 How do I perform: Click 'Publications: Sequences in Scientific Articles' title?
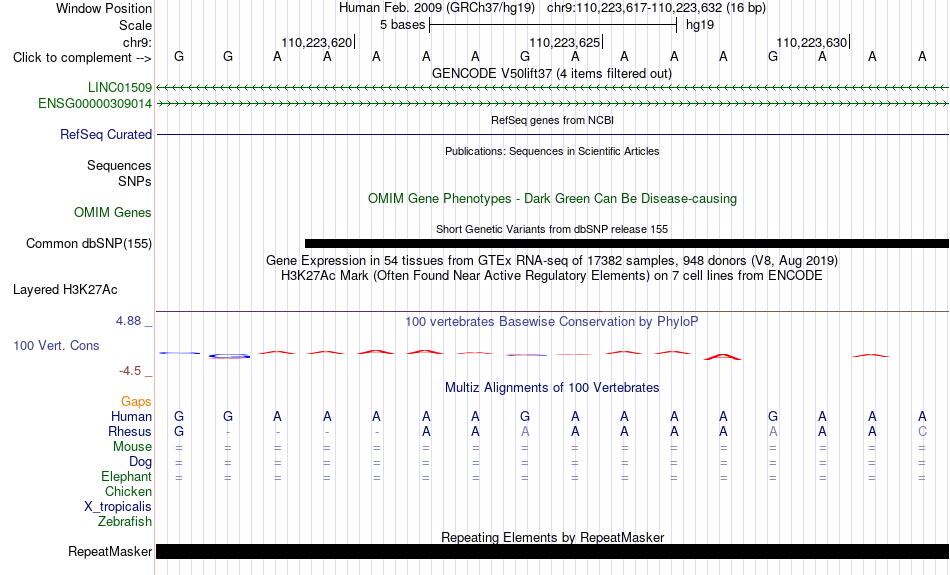552,151
